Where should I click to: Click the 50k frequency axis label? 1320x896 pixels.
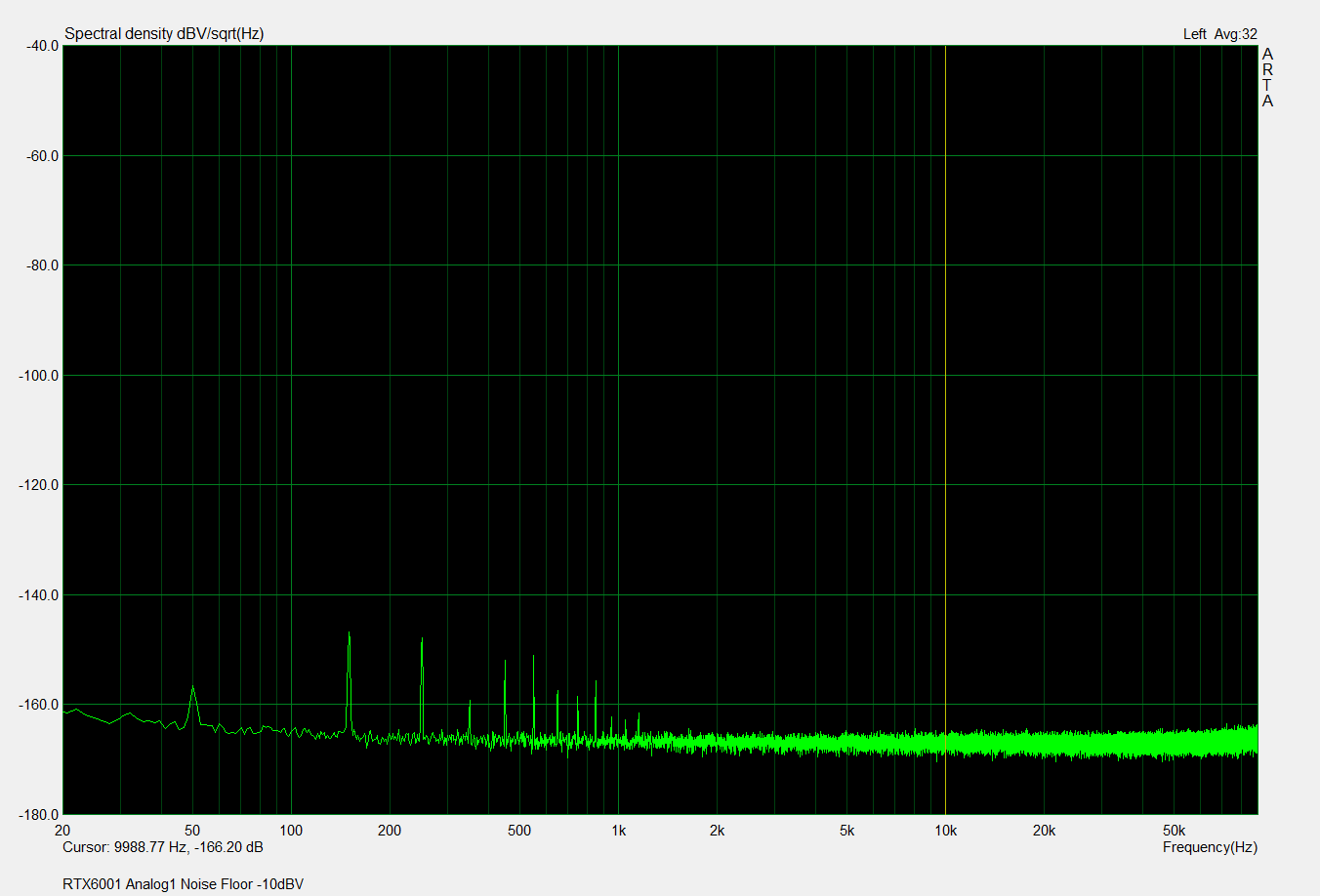(1174, 831)
